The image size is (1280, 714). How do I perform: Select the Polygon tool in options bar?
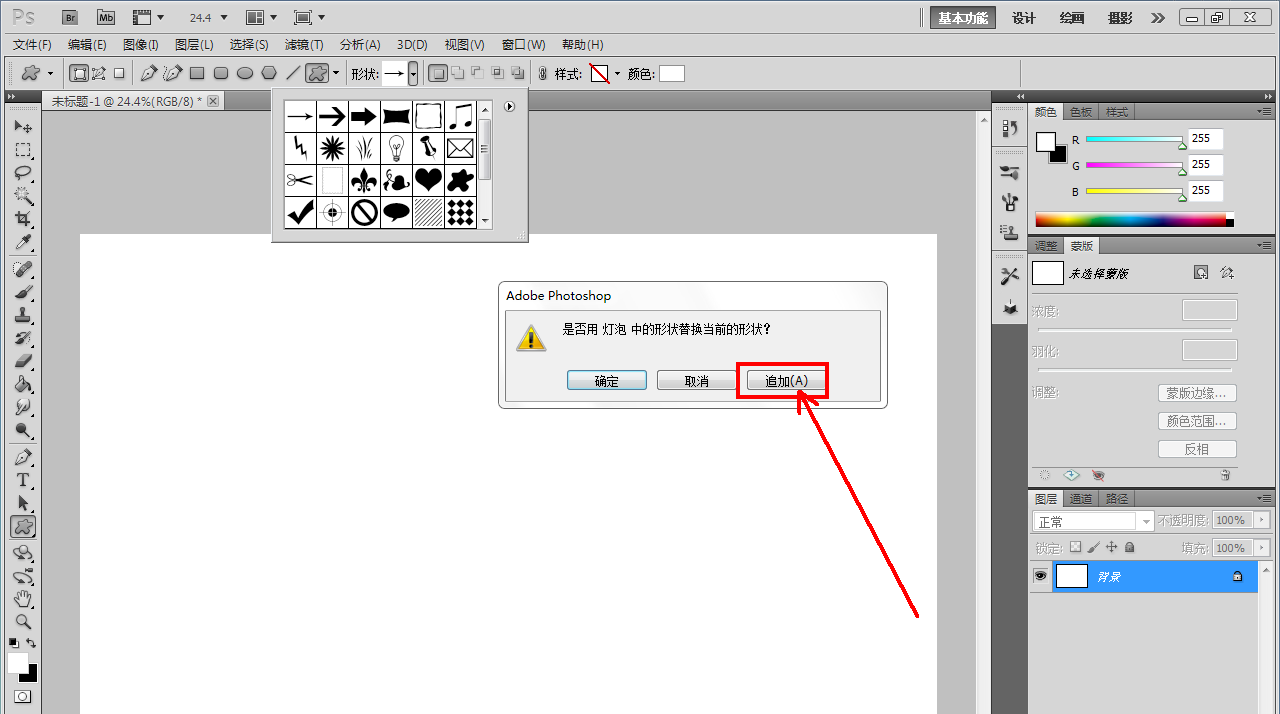point(269,73)
